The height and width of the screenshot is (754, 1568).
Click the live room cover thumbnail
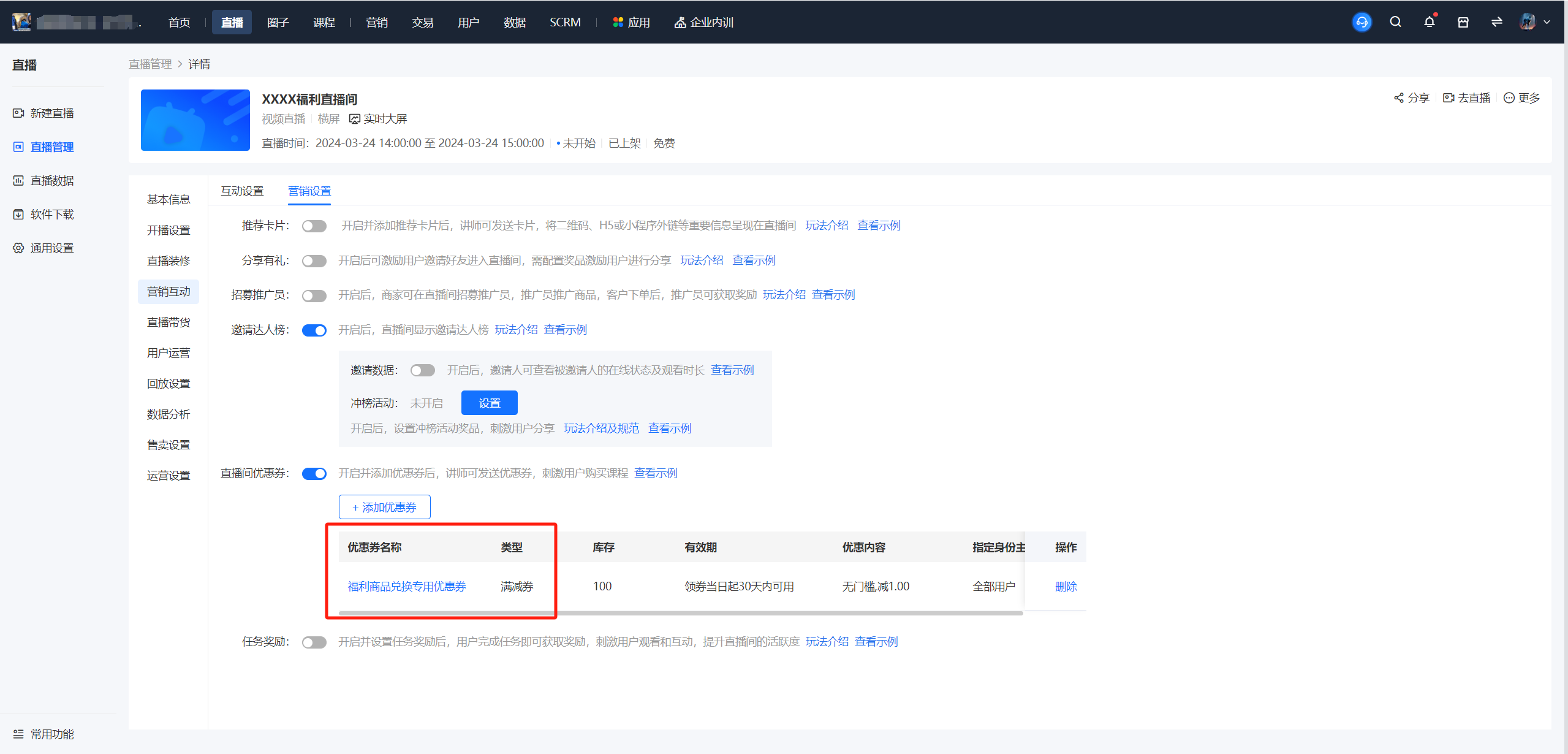195,120
